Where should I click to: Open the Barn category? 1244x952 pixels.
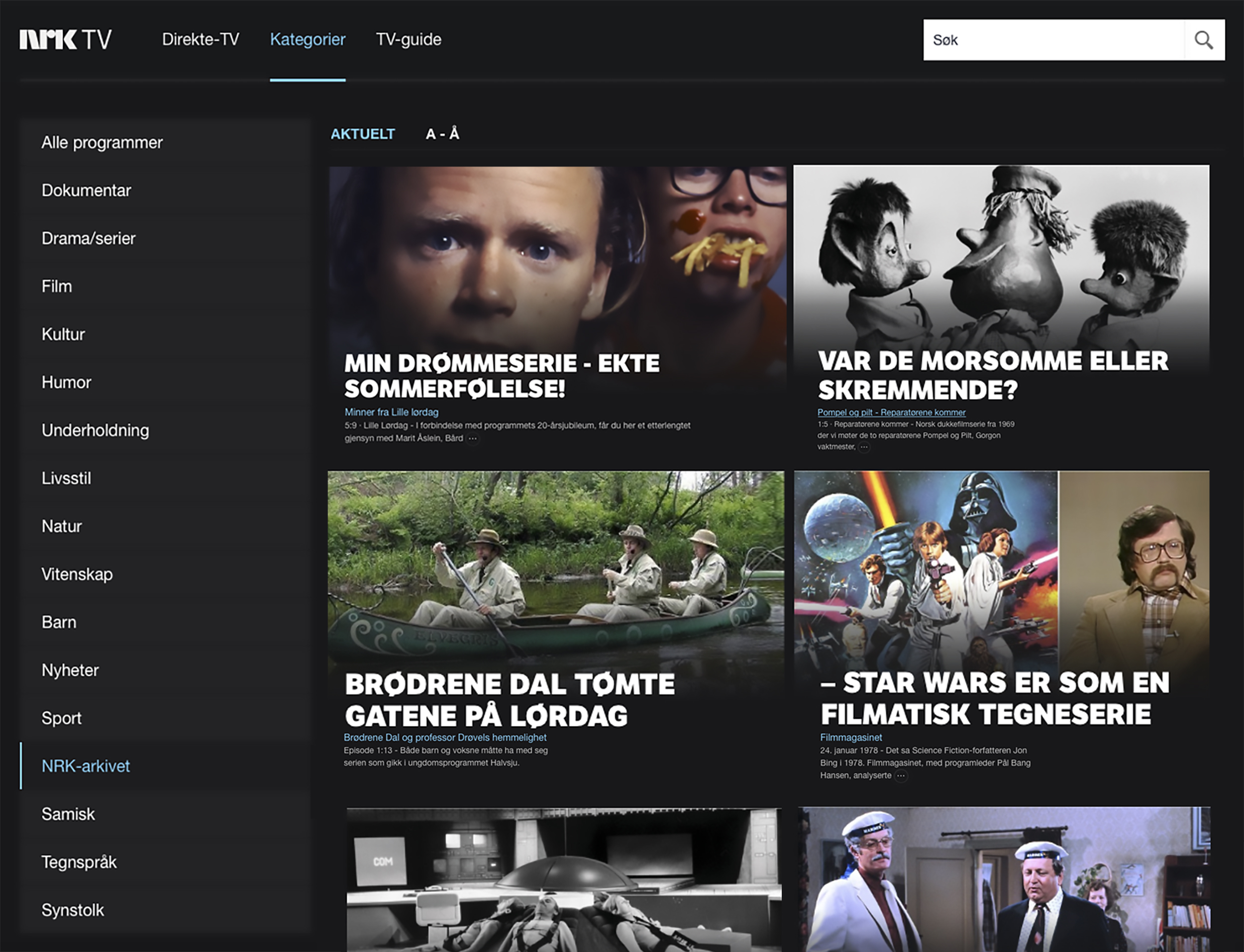166,622
